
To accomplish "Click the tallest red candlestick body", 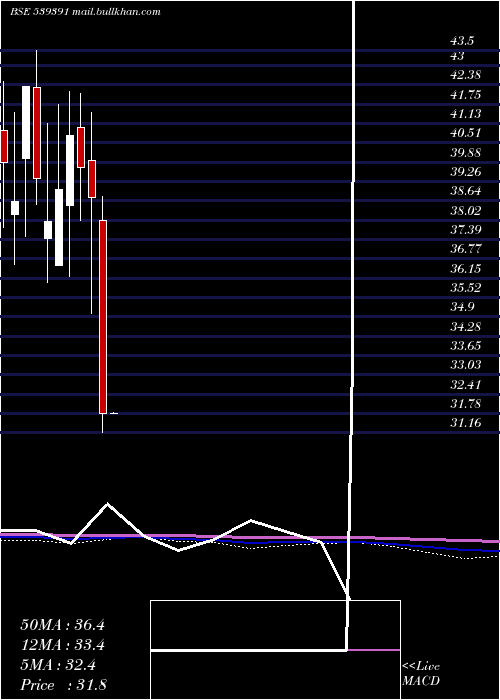I will point(103,317).
